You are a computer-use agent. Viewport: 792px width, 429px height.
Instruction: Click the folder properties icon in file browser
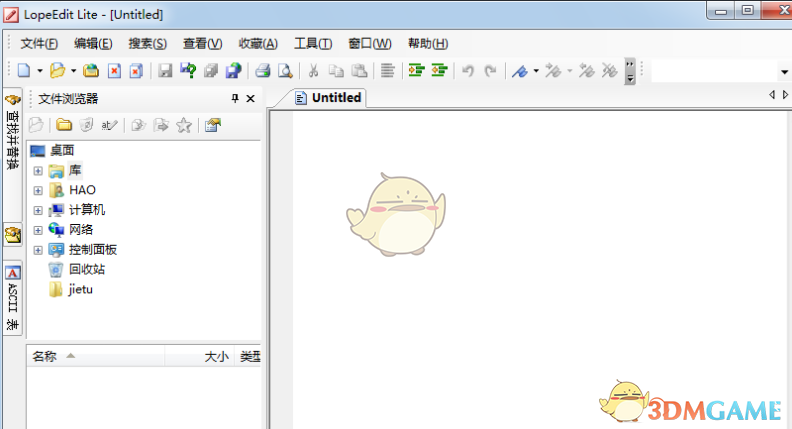213,125
